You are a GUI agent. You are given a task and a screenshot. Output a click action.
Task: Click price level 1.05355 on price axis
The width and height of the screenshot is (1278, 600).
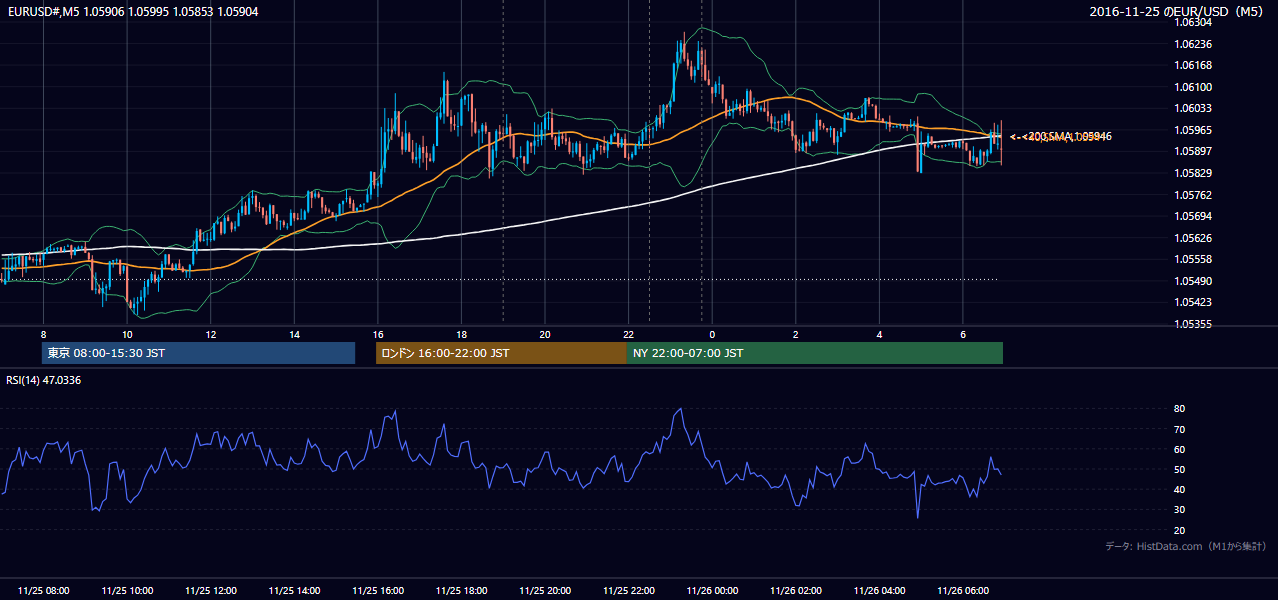pos(1194,324)
